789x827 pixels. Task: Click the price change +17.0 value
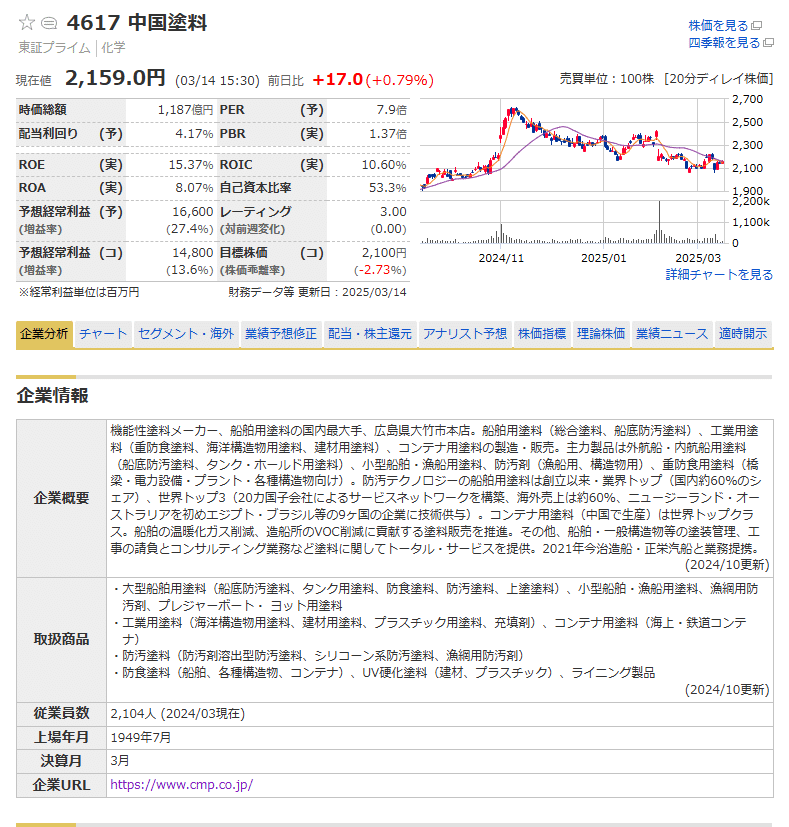coord(338,80)
